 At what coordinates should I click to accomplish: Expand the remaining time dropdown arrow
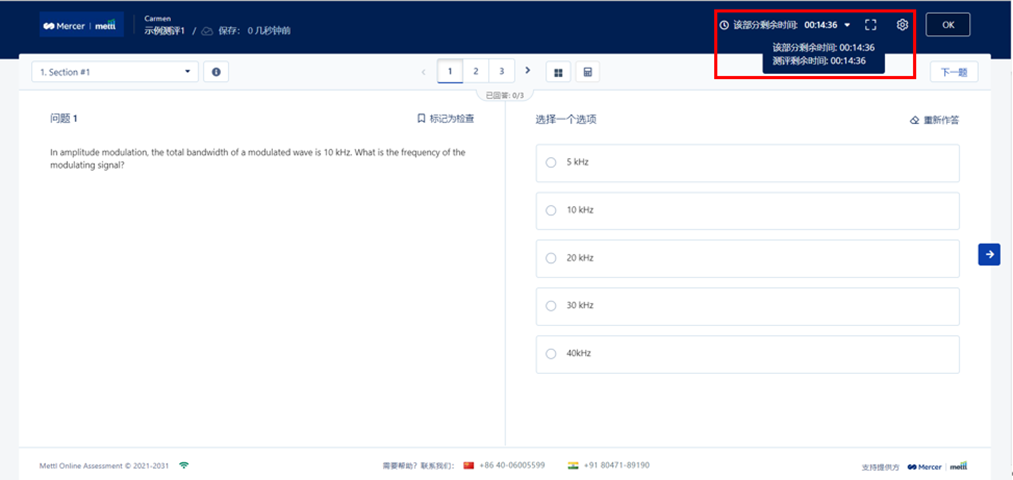(848, 25)
